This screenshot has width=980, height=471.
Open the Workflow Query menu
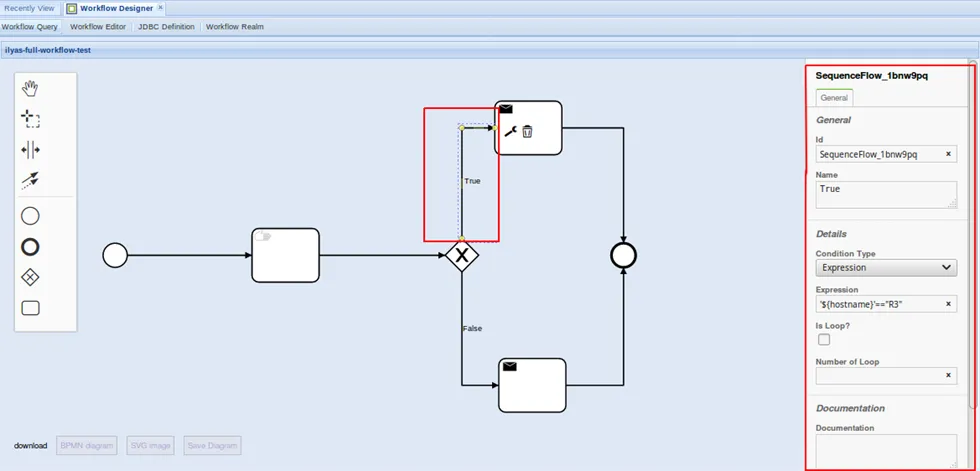click(30, 27)
